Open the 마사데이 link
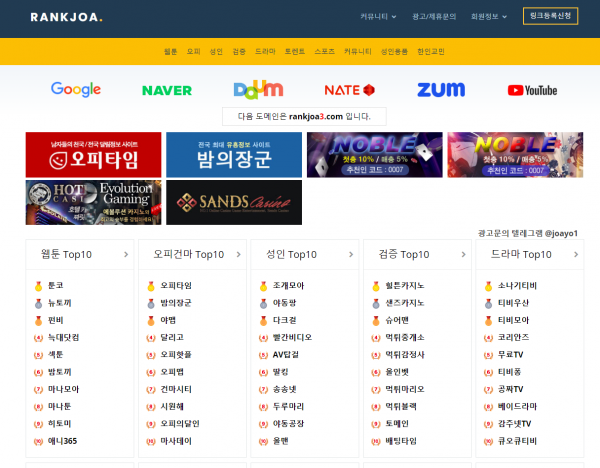Screen dimensions: 600x468 pyautogui.click(x=176, y=441)
